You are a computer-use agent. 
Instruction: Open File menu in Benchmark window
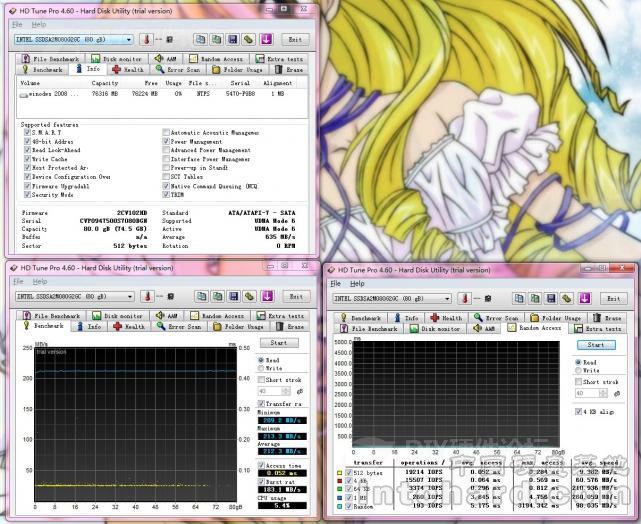[18, 282]
